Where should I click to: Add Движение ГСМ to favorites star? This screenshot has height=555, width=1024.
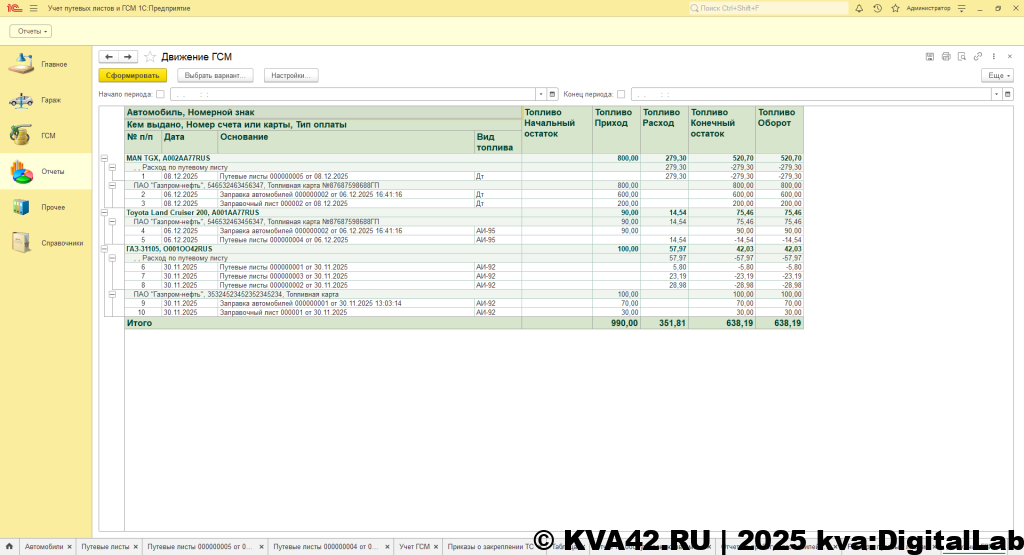coord(151,57)
